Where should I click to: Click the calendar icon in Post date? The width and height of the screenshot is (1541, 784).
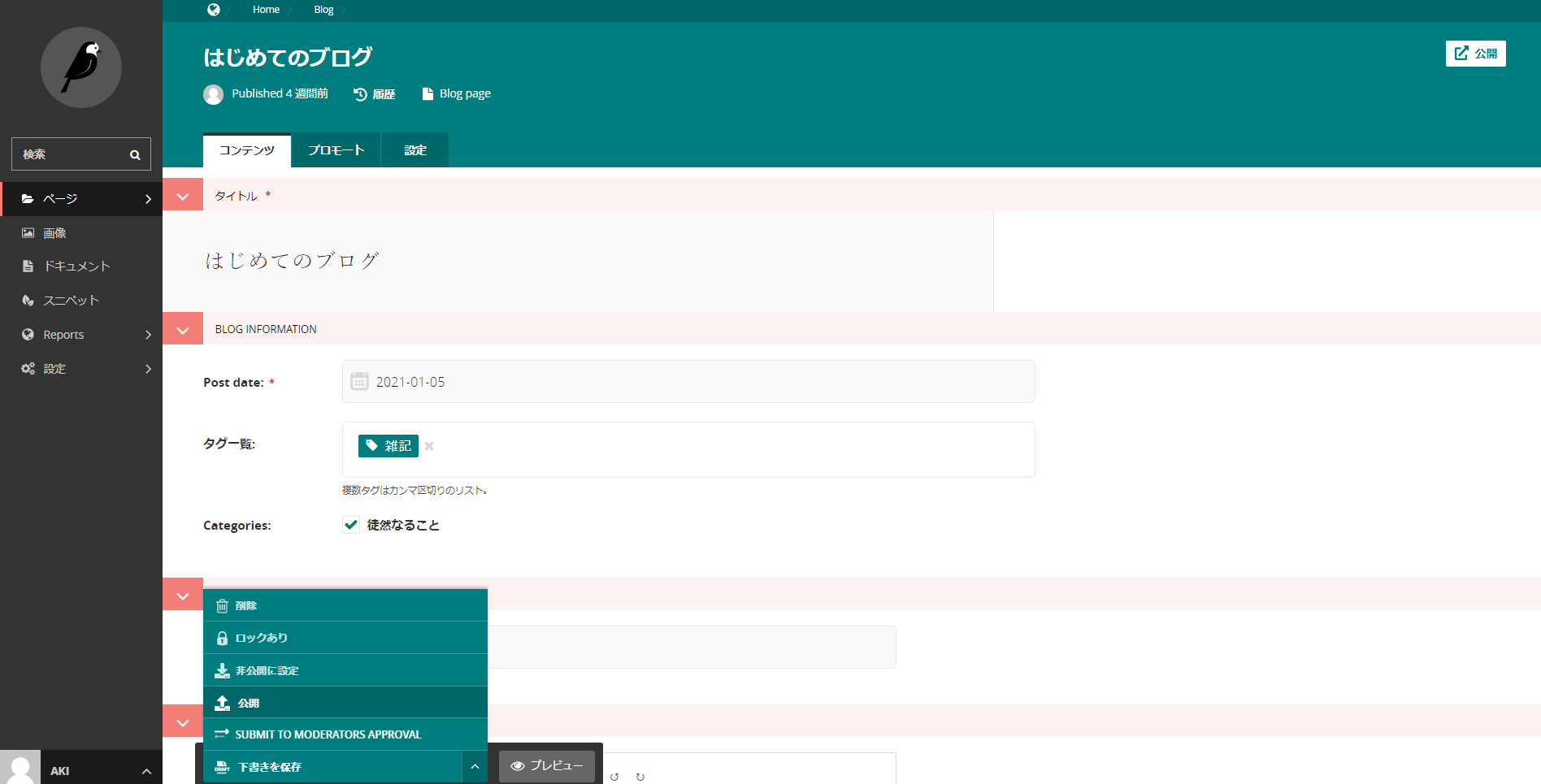coord(359,381)
